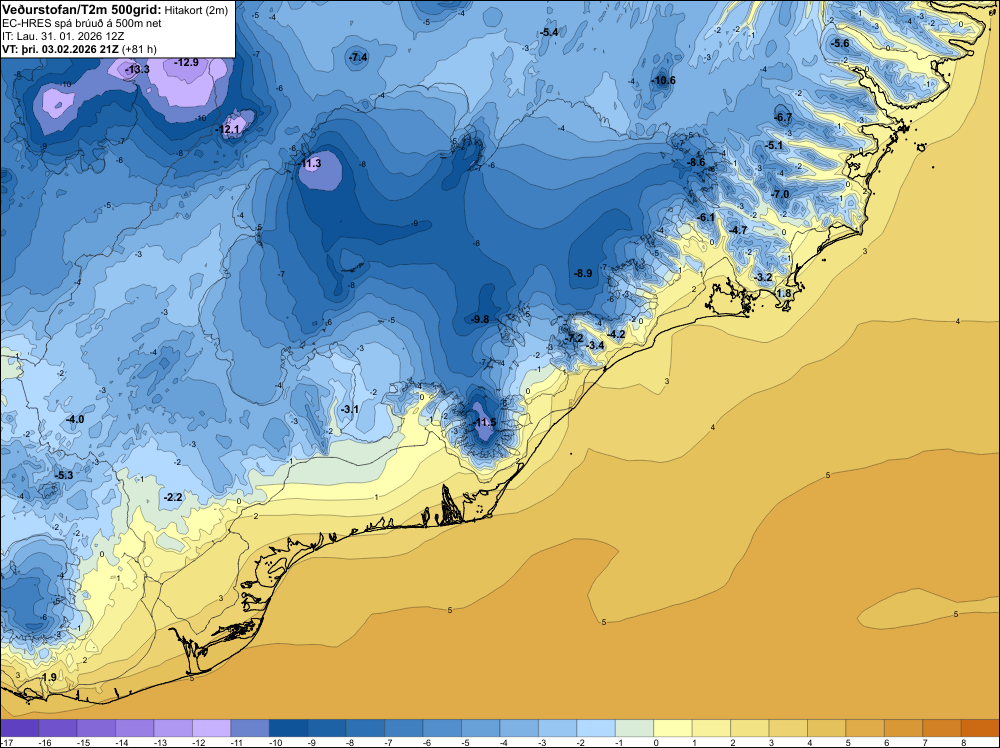1000x748 pixels.
Task: Click the -15 tick label in the legend
Action: click(x=83, y=742)
